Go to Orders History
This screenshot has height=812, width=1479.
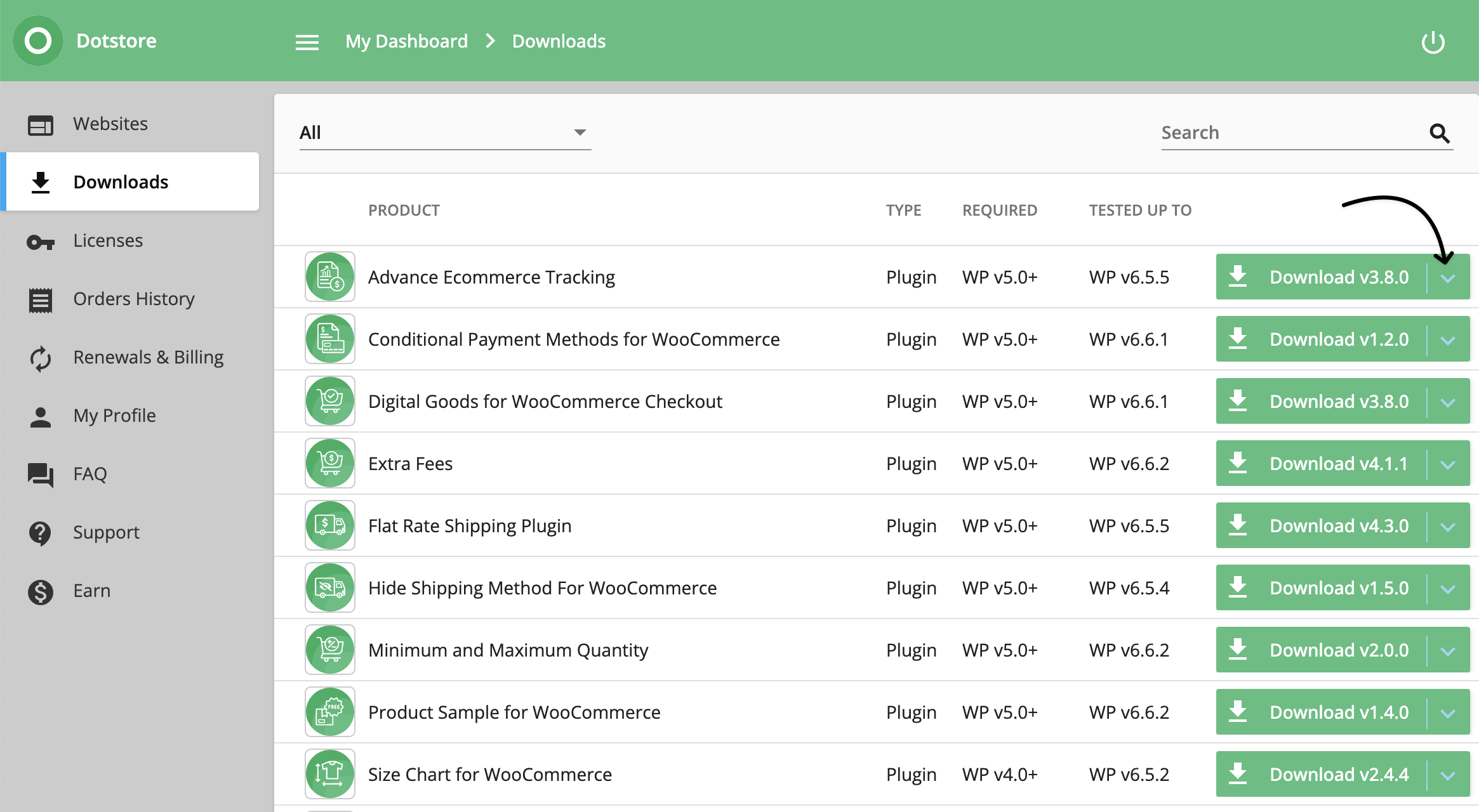click(129, 299)
